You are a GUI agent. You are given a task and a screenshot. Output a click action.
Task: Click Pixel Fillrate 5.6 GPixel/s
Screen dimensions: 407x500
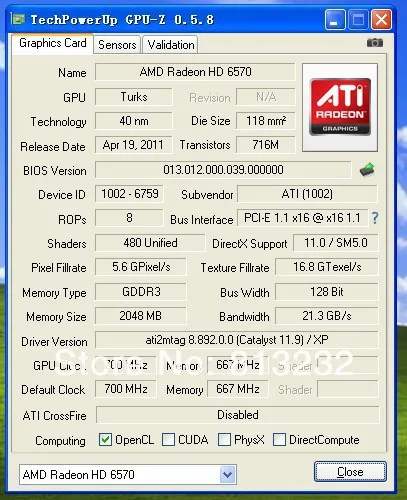point(141,267)
